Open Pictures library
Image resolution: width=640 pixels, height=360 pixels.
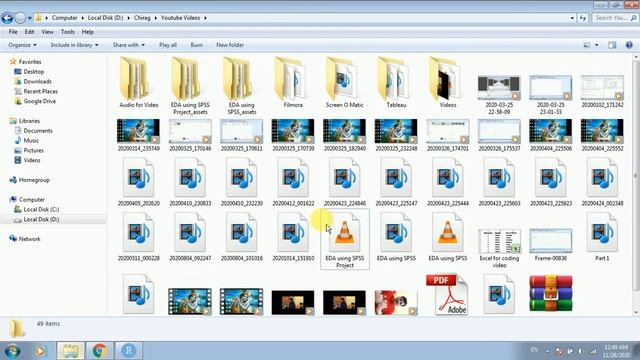pos(33,150)
